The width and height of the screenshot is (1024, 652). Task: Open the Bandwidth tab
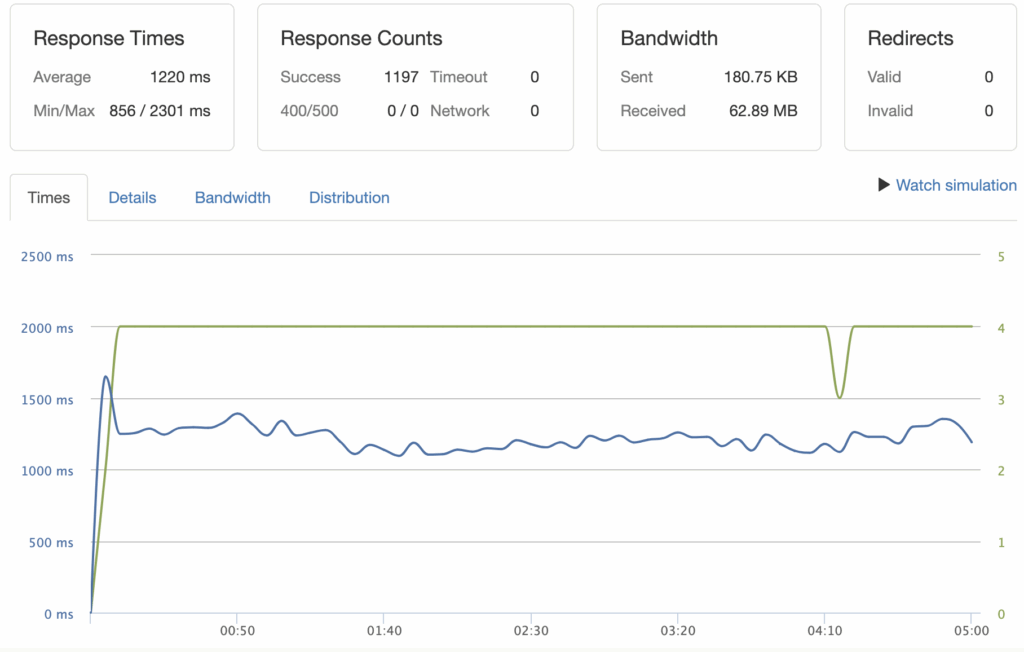tap(232, 198)
